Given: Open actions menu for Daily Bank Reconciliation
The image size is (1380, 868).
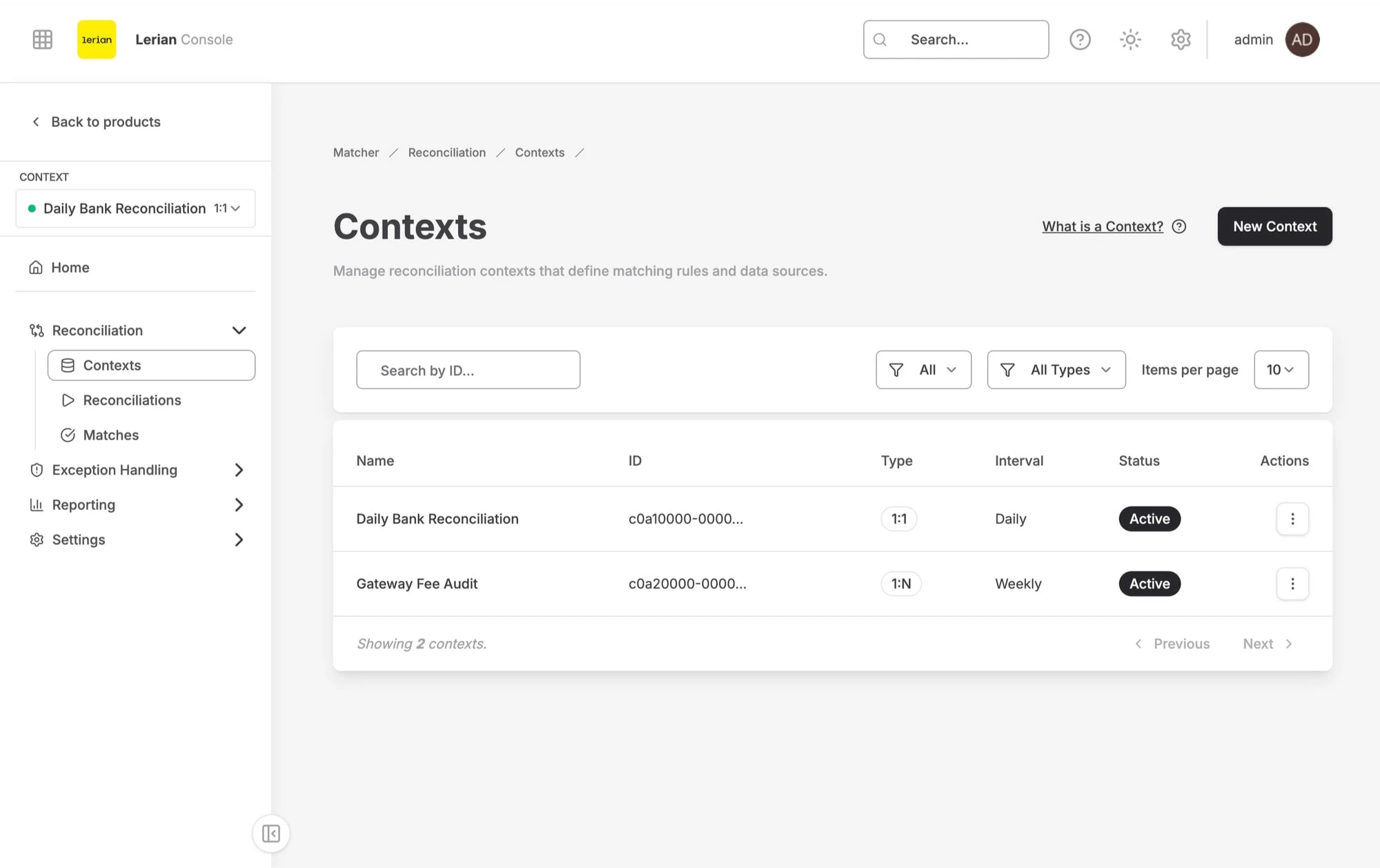Looking at the screenshot, I should (1292, 519).
